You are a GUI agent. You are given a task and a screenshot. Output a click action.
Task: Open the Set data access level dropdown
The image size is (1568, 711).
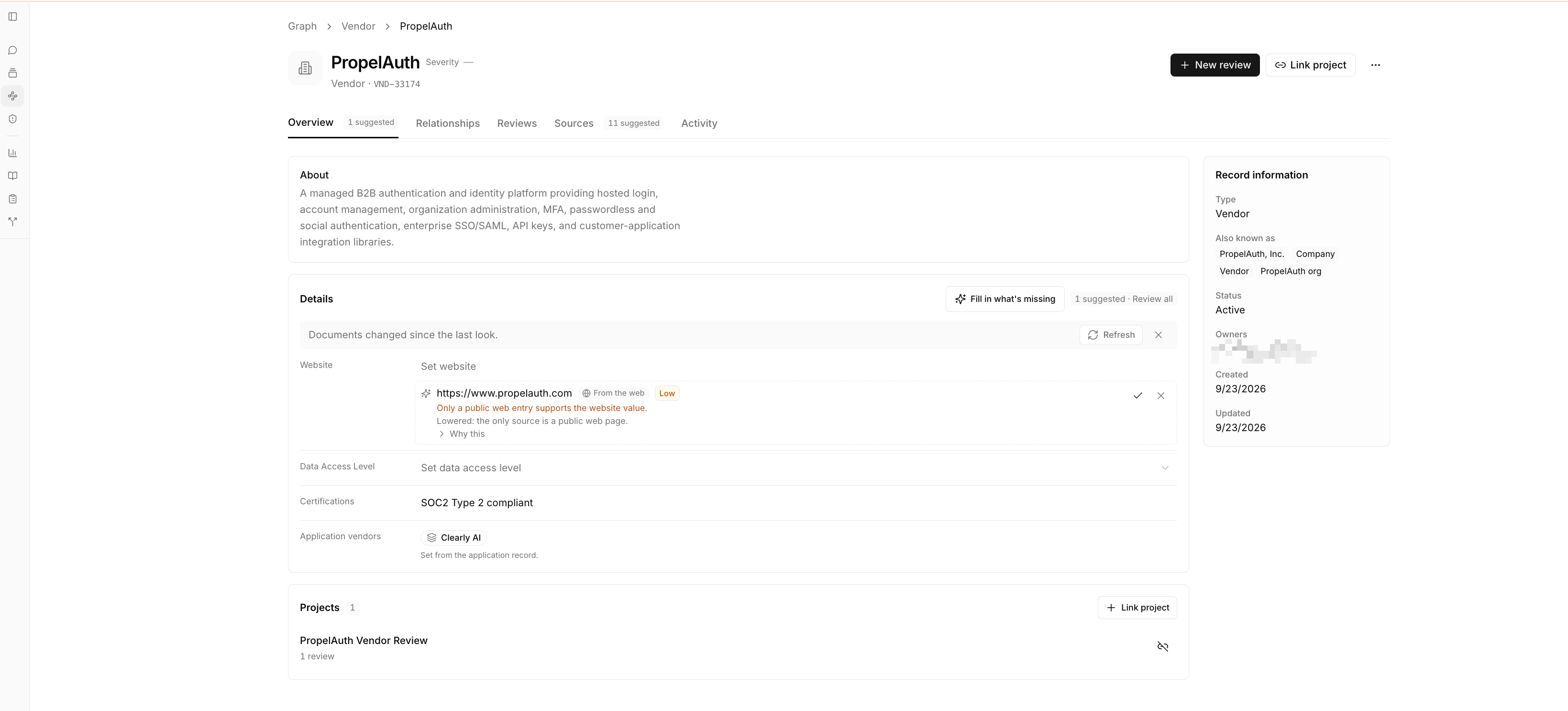tap(795, 468)
